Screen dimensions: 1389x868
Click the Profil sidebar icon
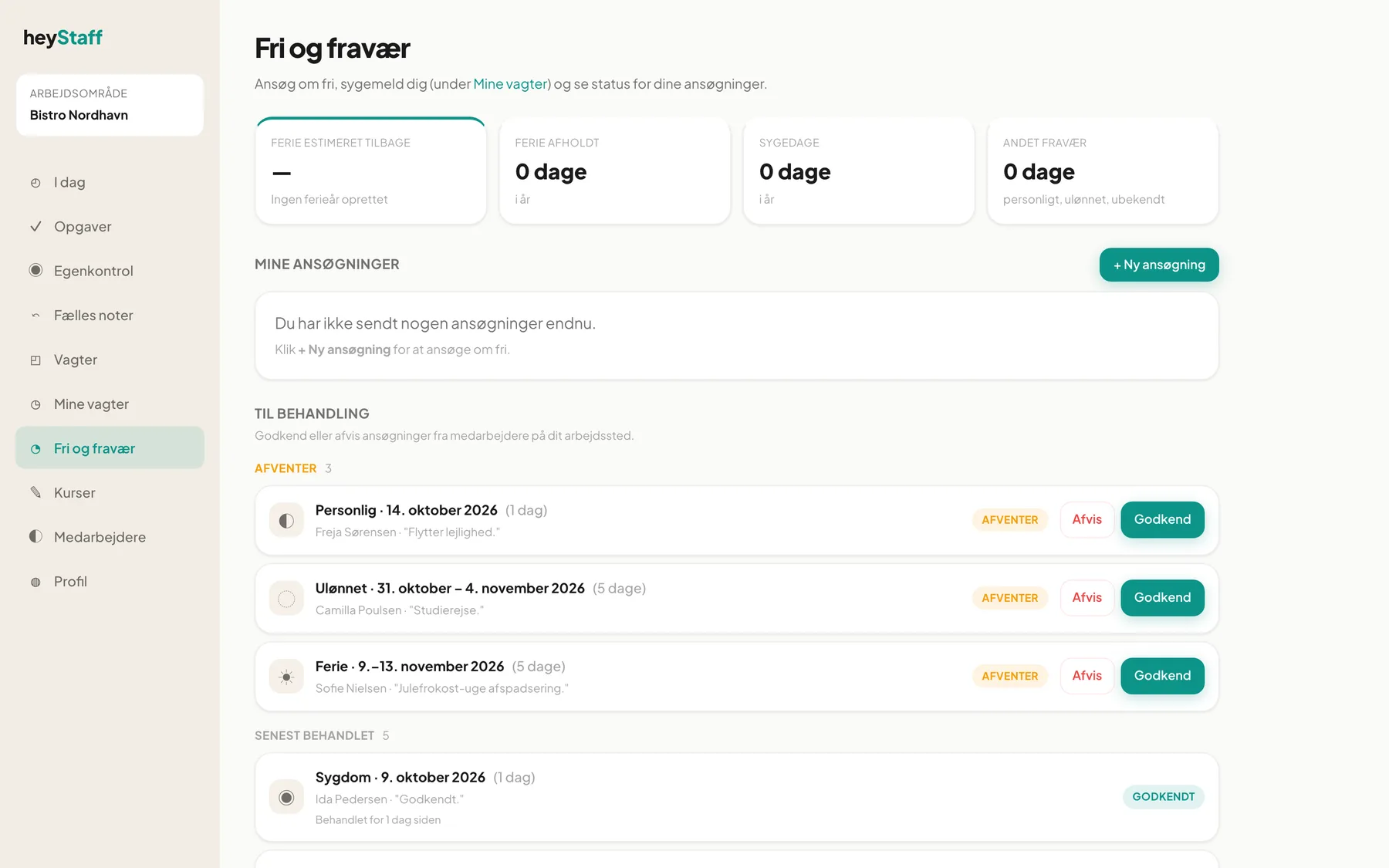pyautogui.click(x=35, y=582)
